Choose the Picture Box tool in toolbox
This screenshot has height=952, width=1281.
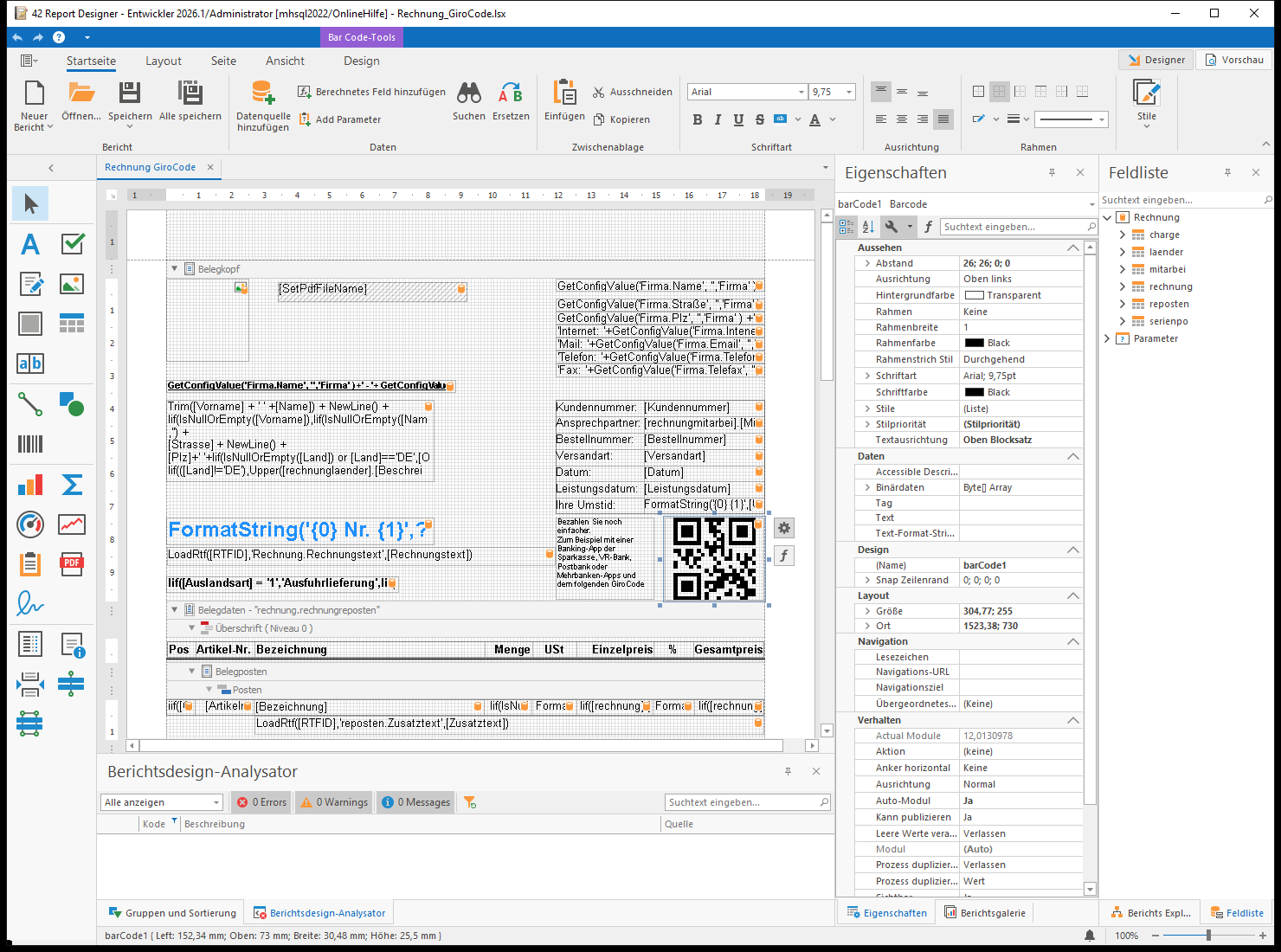[x=72, y=283]
